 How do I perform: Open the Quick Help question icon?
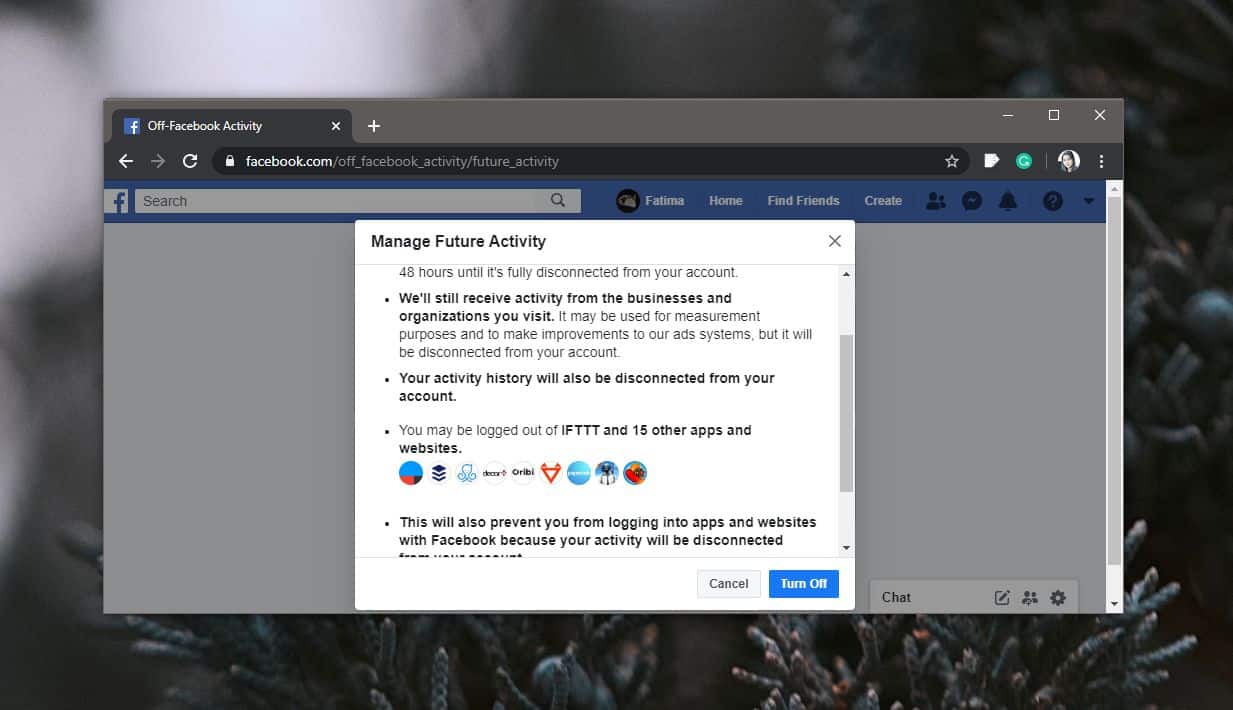pyautogui.click(x=1053, y=201)
